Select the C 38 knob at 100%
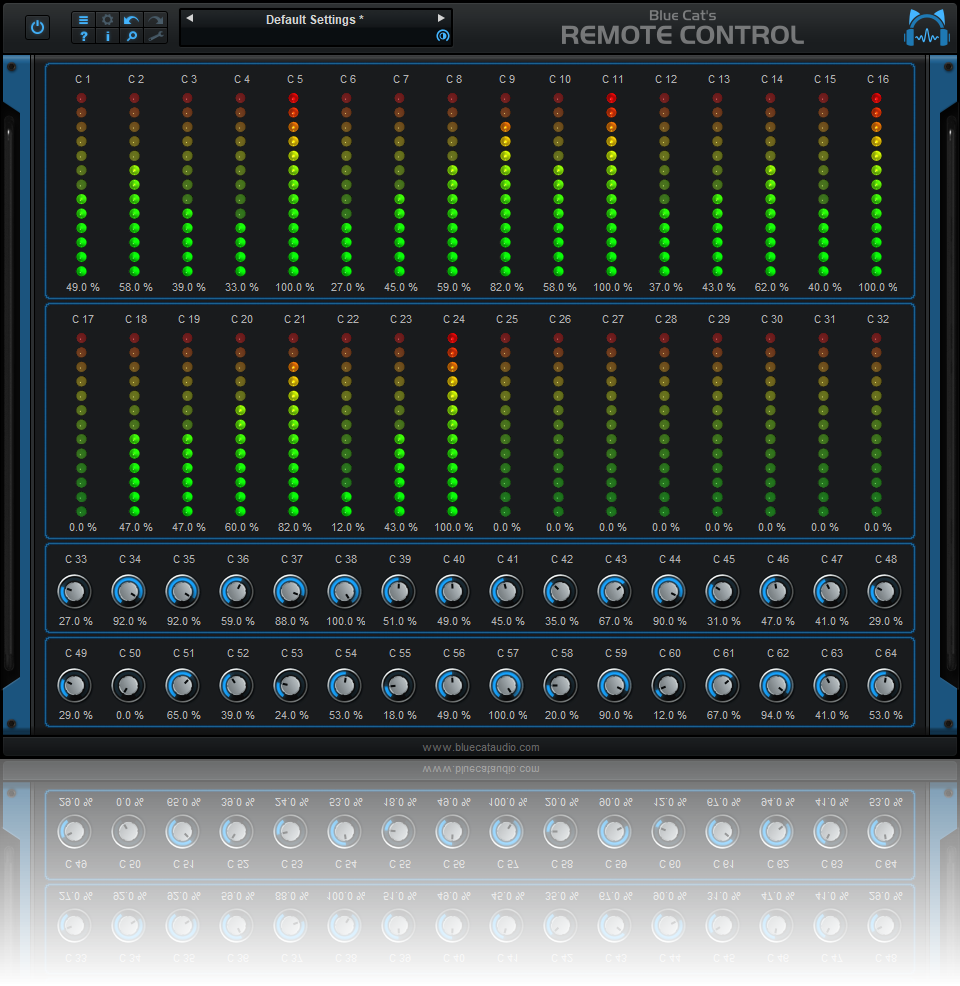960x986 pixels. tap(345, 591)
